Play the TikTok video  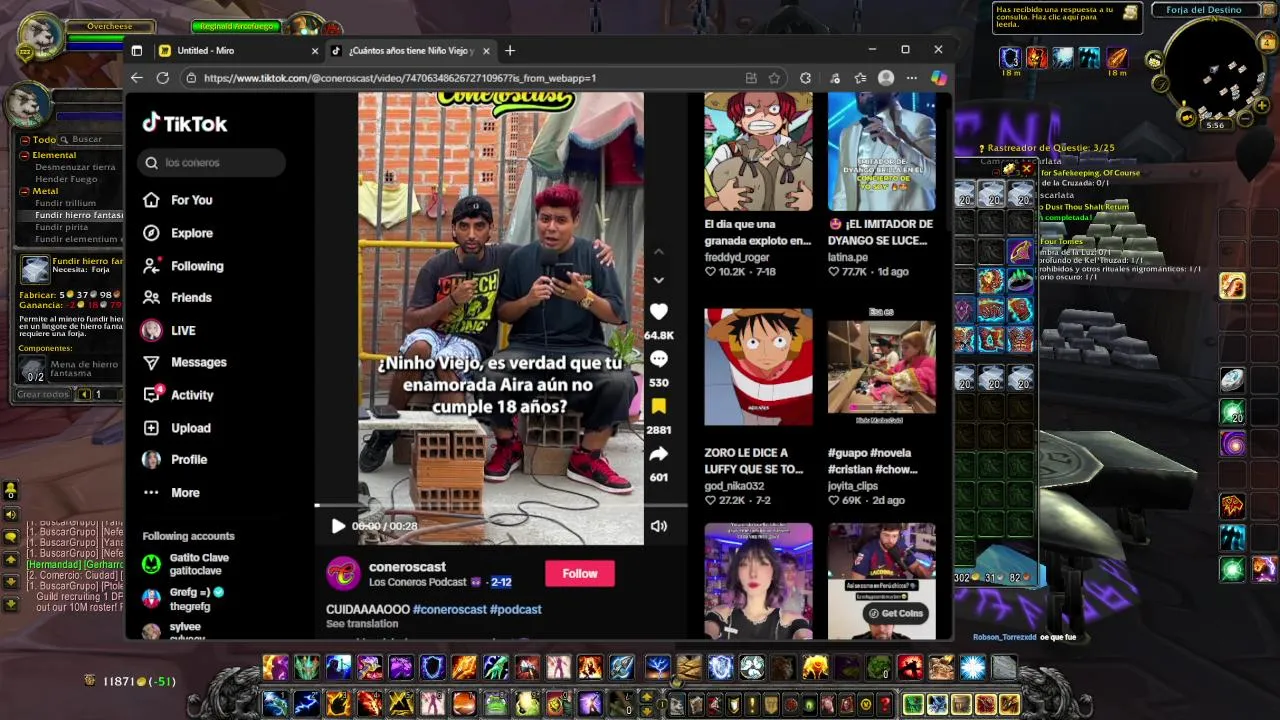(338, 526)
